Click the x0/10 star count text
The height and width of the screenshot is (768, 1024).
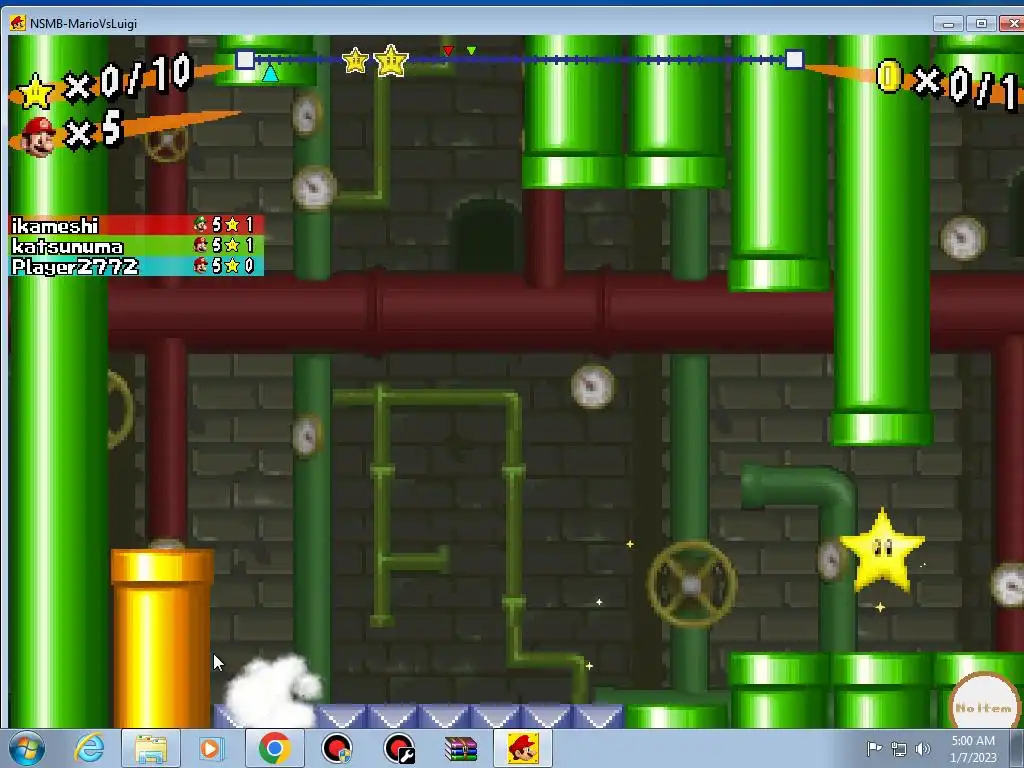[x=129, y=80]
